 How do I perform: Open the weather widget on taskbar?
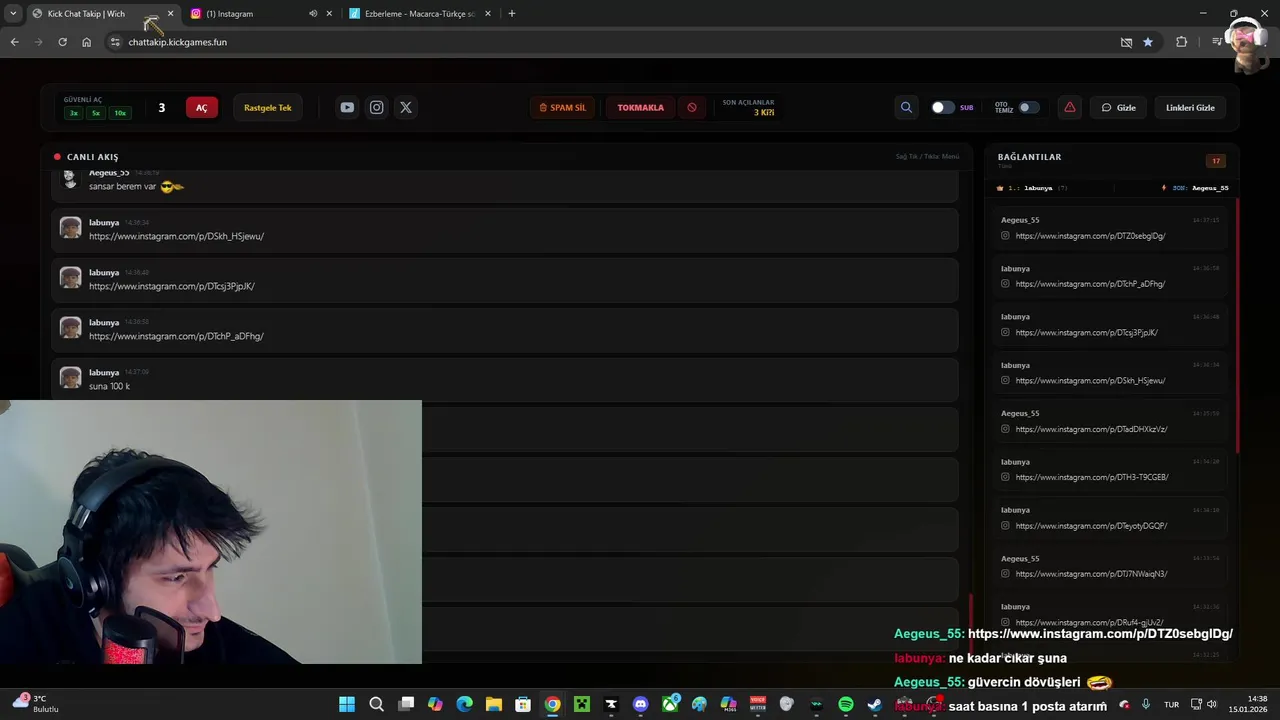coord(36,704)
